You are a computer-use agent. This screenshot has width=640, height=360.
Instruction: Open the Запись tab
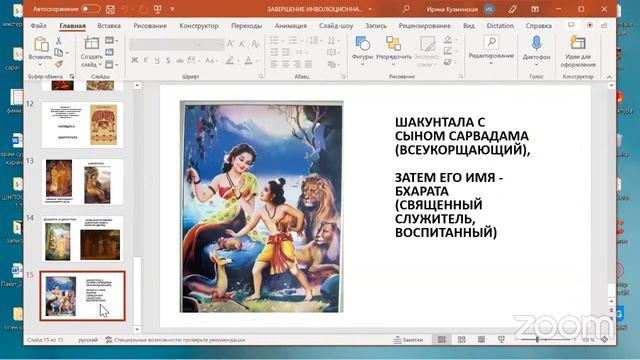click(x=376, y=26)
